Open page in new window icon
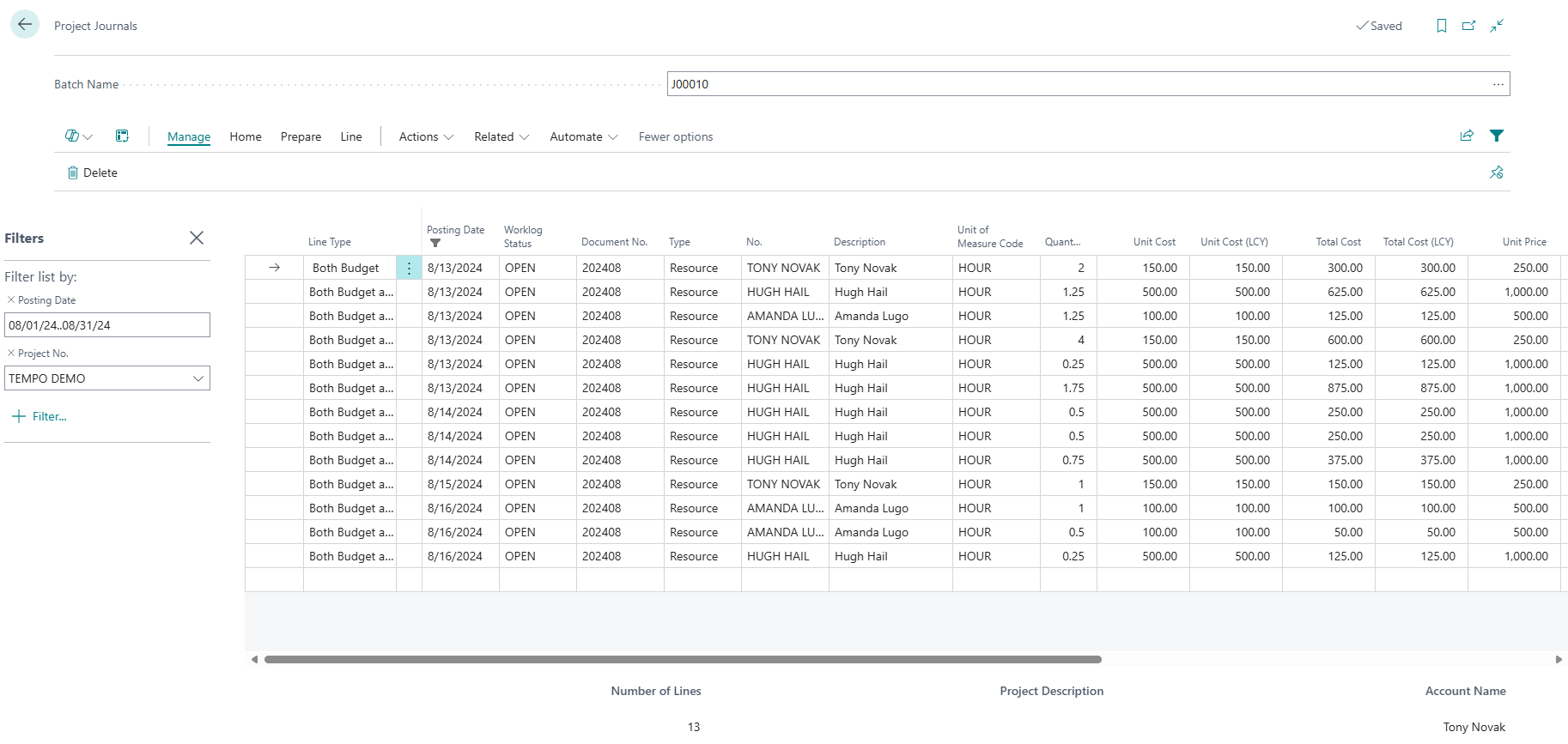The image size is (1568, 744). click(x=1469, y=26)
